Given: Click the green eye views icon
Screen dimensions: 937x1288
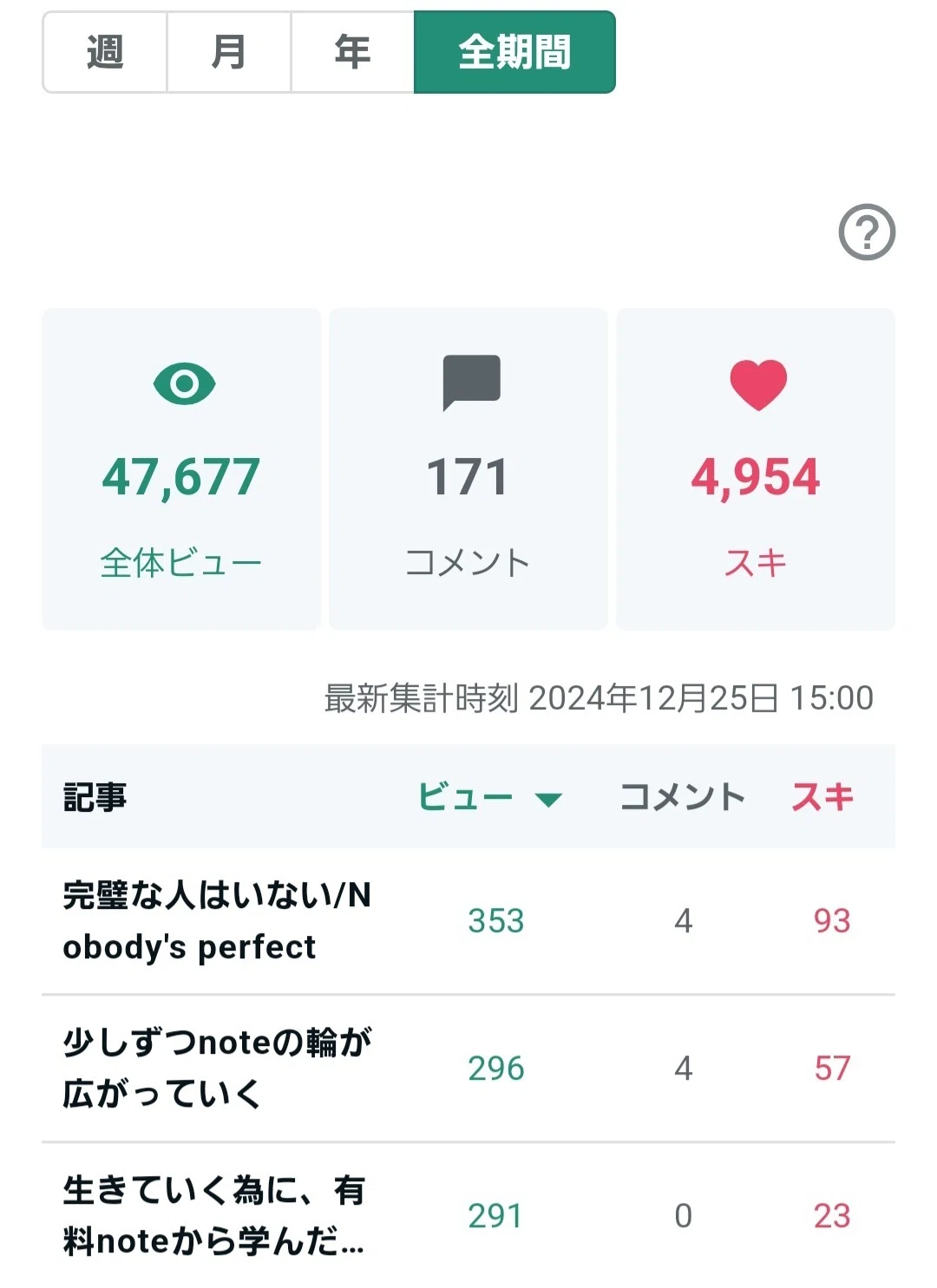Looking at the screenshot, I should 184,383.
